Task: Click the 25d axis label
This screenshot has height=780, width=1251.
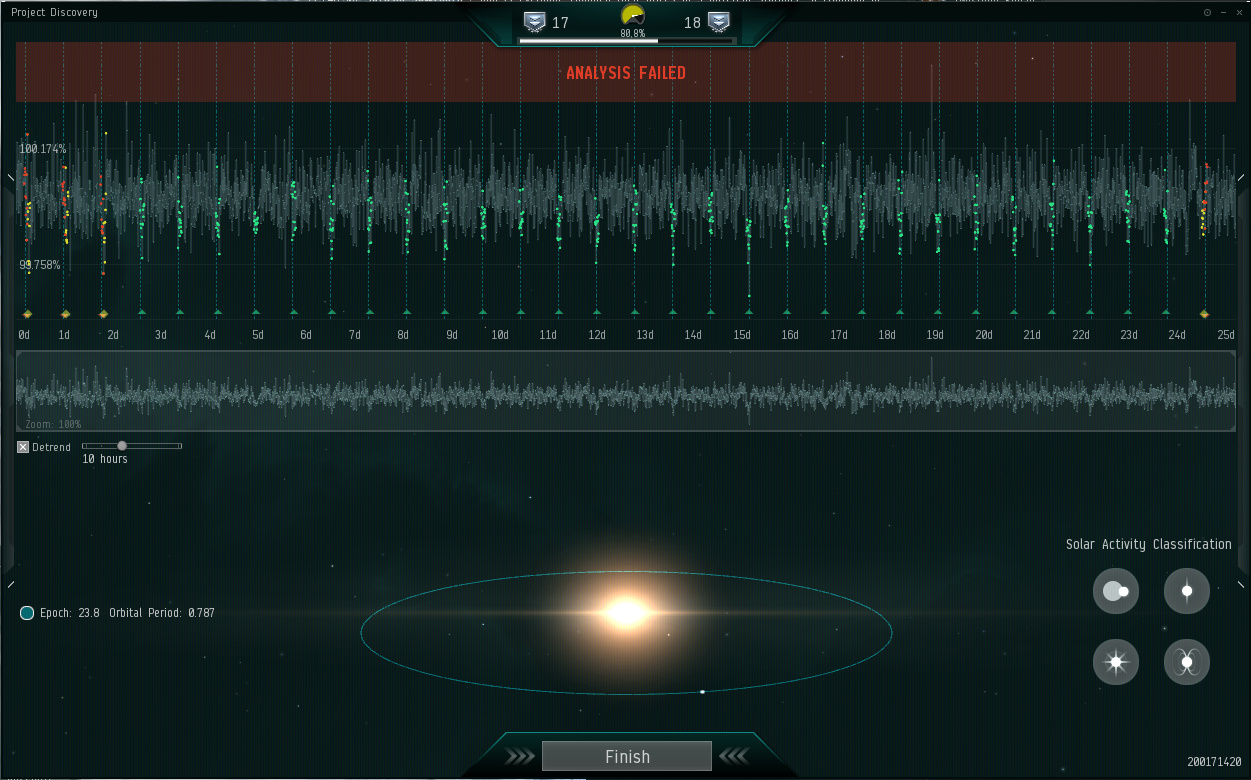Action: [x=1226, y=335]
